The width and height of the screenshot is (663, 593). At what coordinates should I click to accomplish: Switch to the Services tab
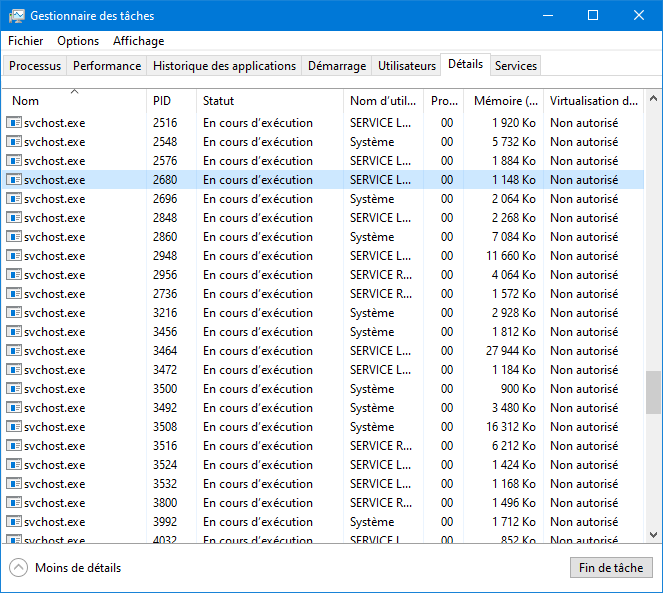pyautogui.click(x=515, y=66)
